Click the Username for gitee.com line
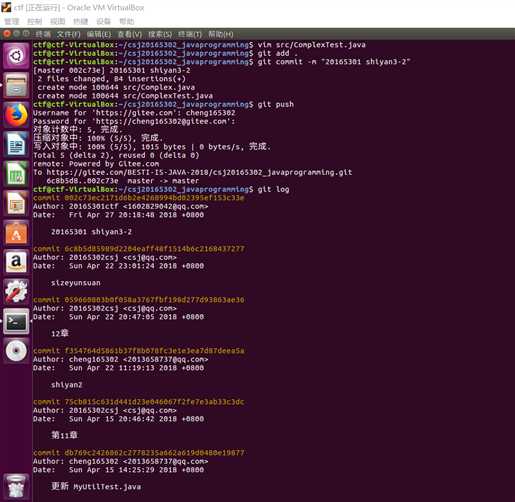Image resolution: width=515 pixels, height=502 pixels. pyautogui.click(x=134, y=113)
